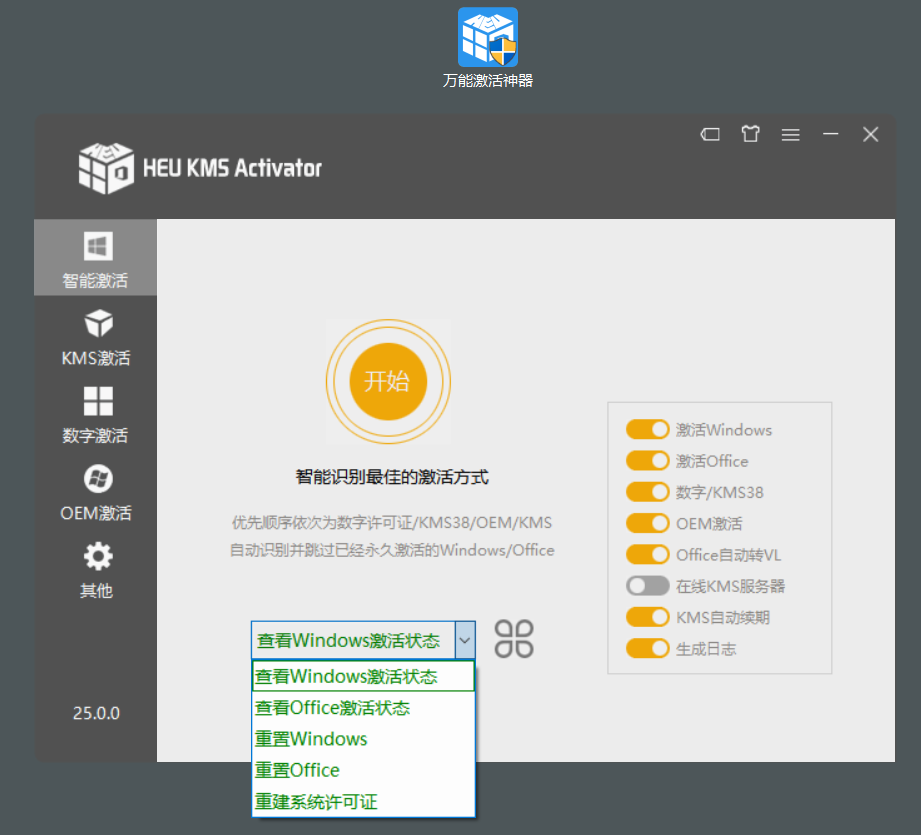
Task: Choose 查看Office激活状态 from the dropdown list
Action: pos(363,708)
